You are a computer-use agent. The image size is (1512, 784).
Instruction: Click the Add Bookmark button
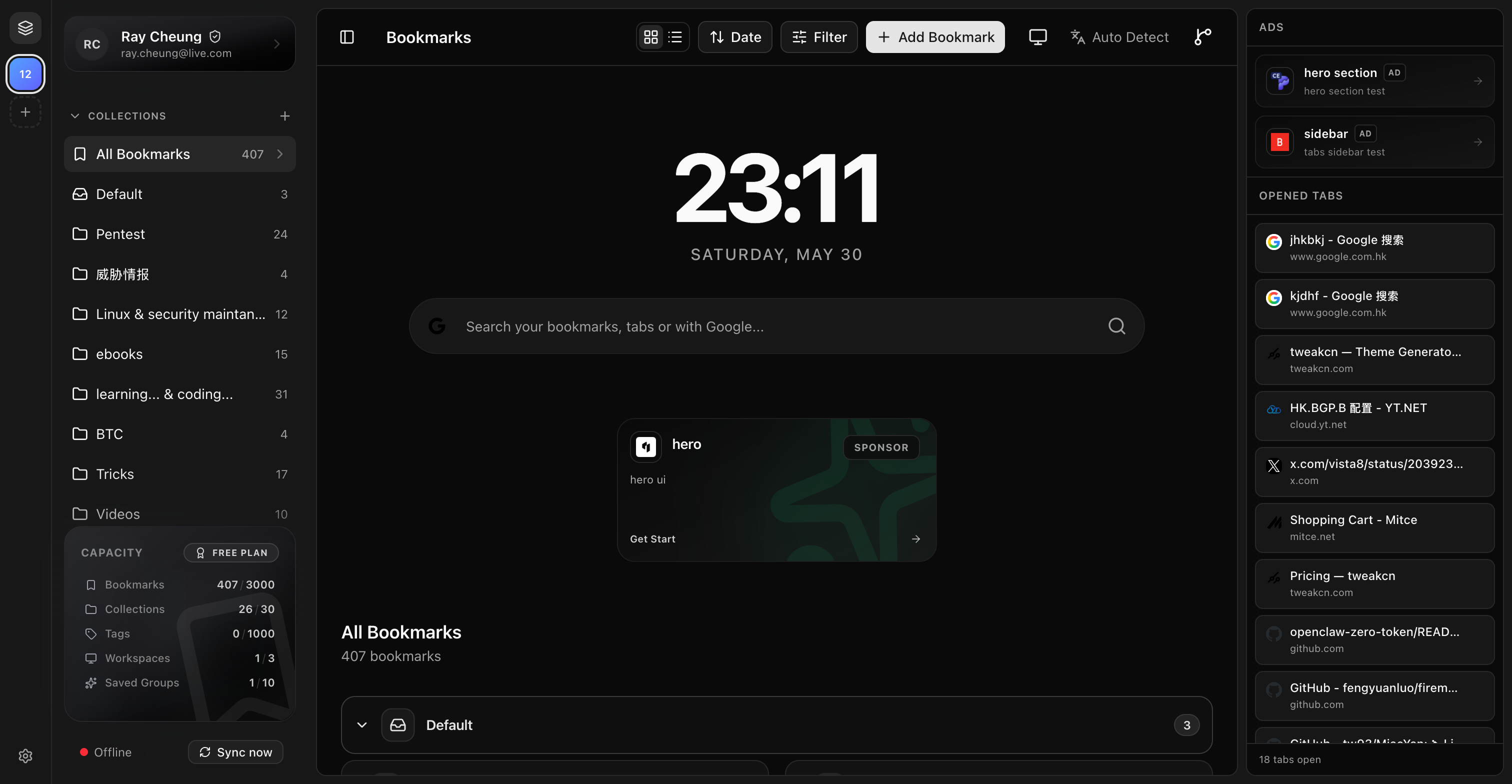(935, 37)
